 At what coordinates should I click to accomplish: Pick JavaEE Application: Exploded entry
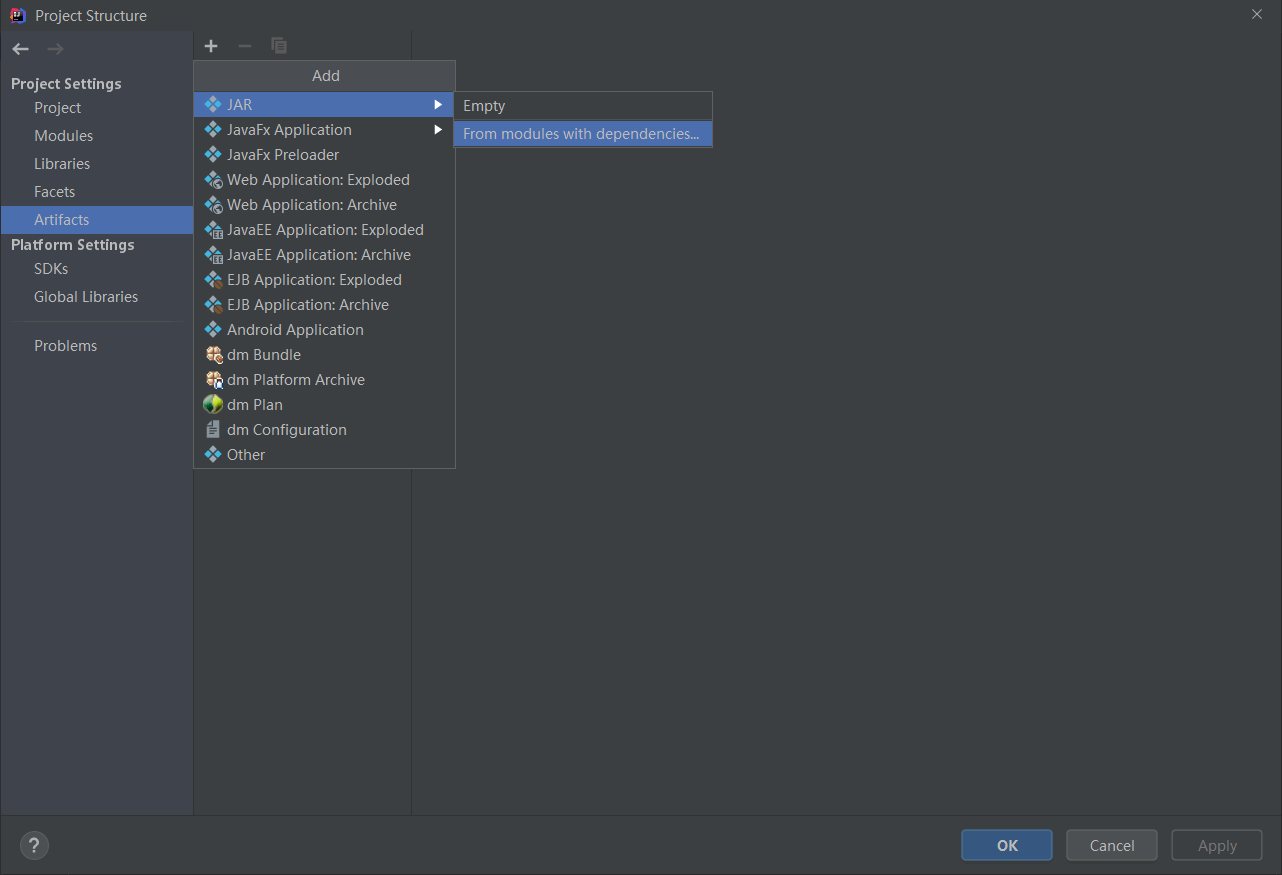pos(324,229)
